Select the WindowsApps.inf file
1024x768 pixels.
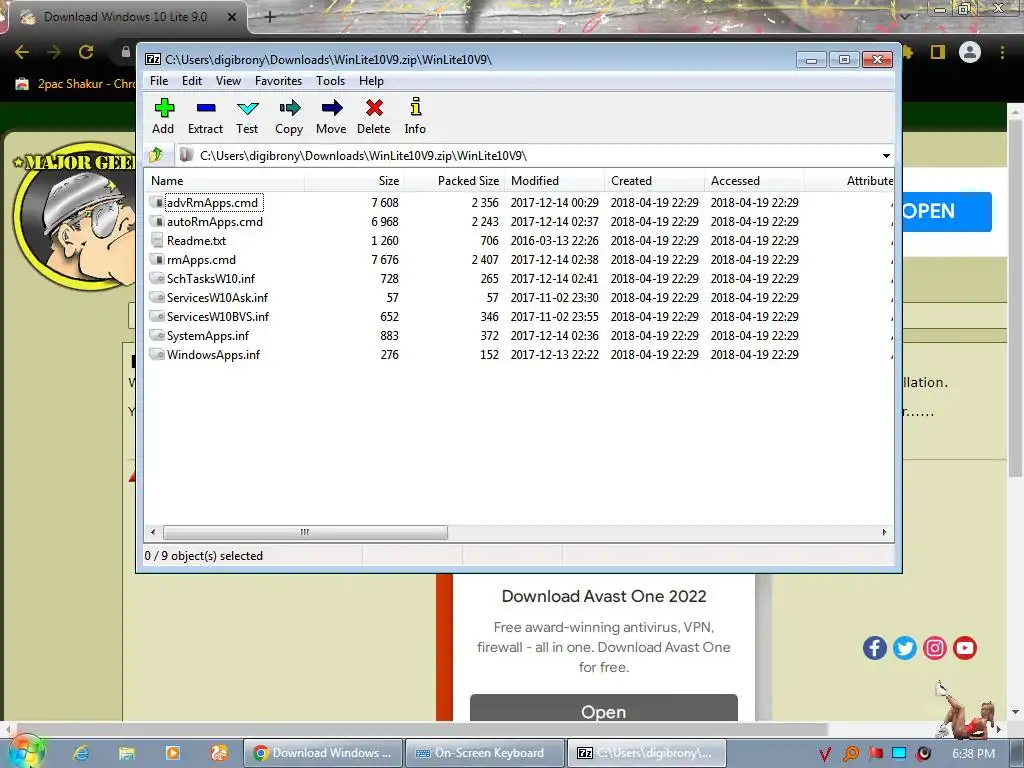pos(213,354)
